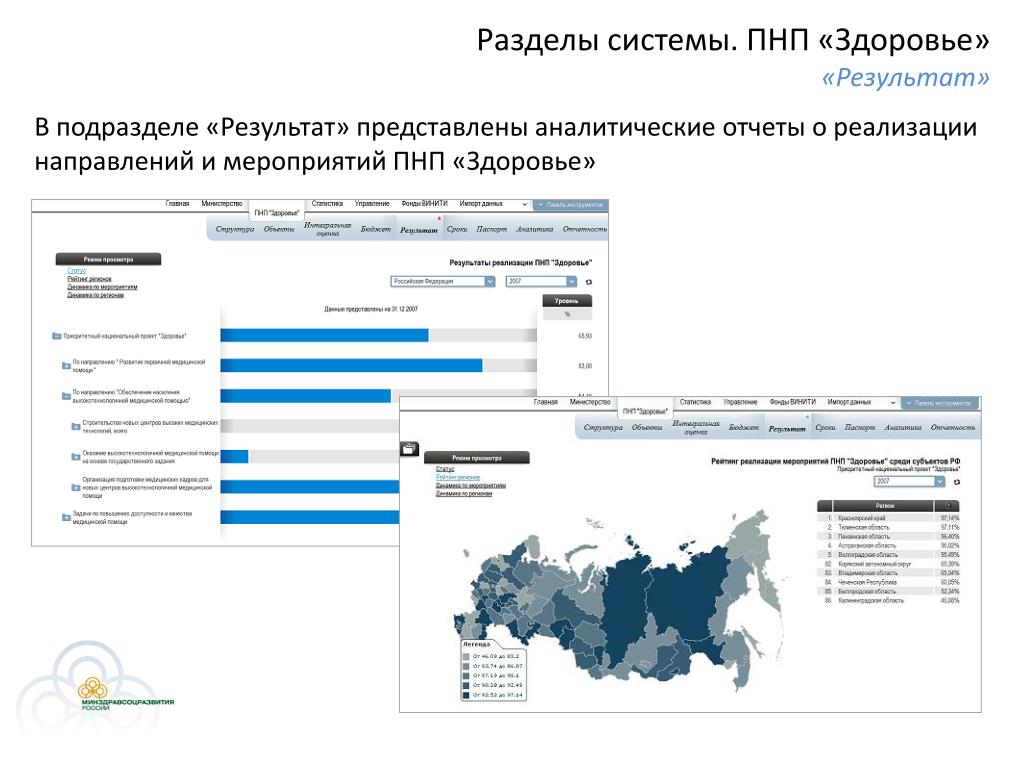Expand menu arrow after Импорт данных, map window

point(893,403)
